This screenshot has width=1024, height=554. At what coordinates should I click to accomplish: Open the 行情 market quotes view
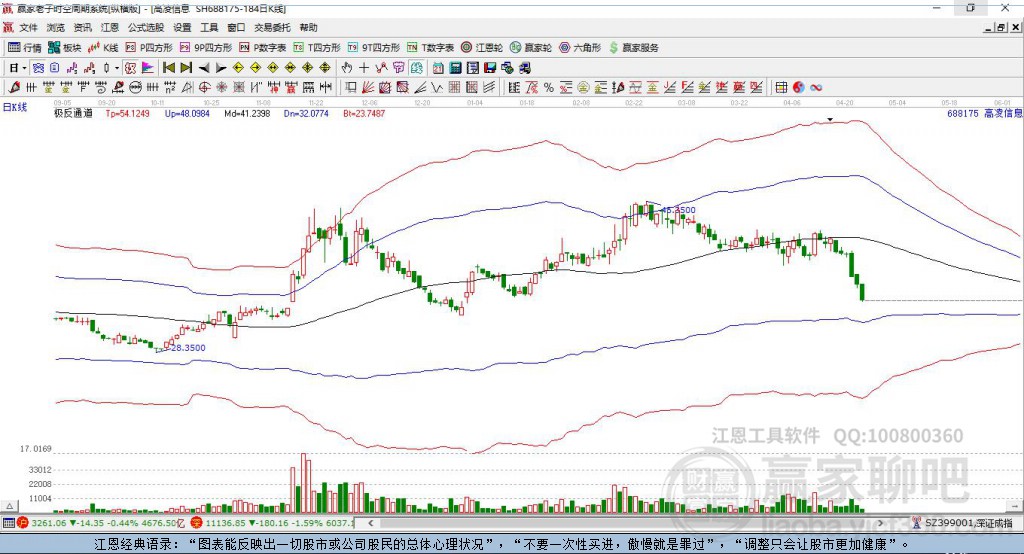point(24,48)
